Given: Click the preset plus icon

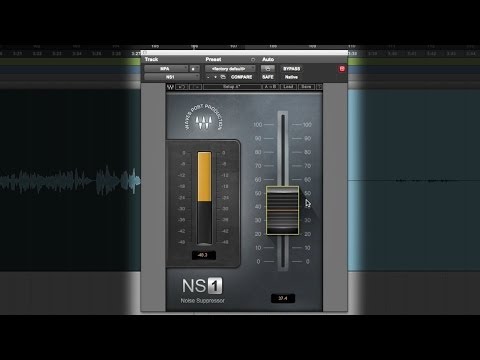Looking at the screenshot, I should (216, 77).
